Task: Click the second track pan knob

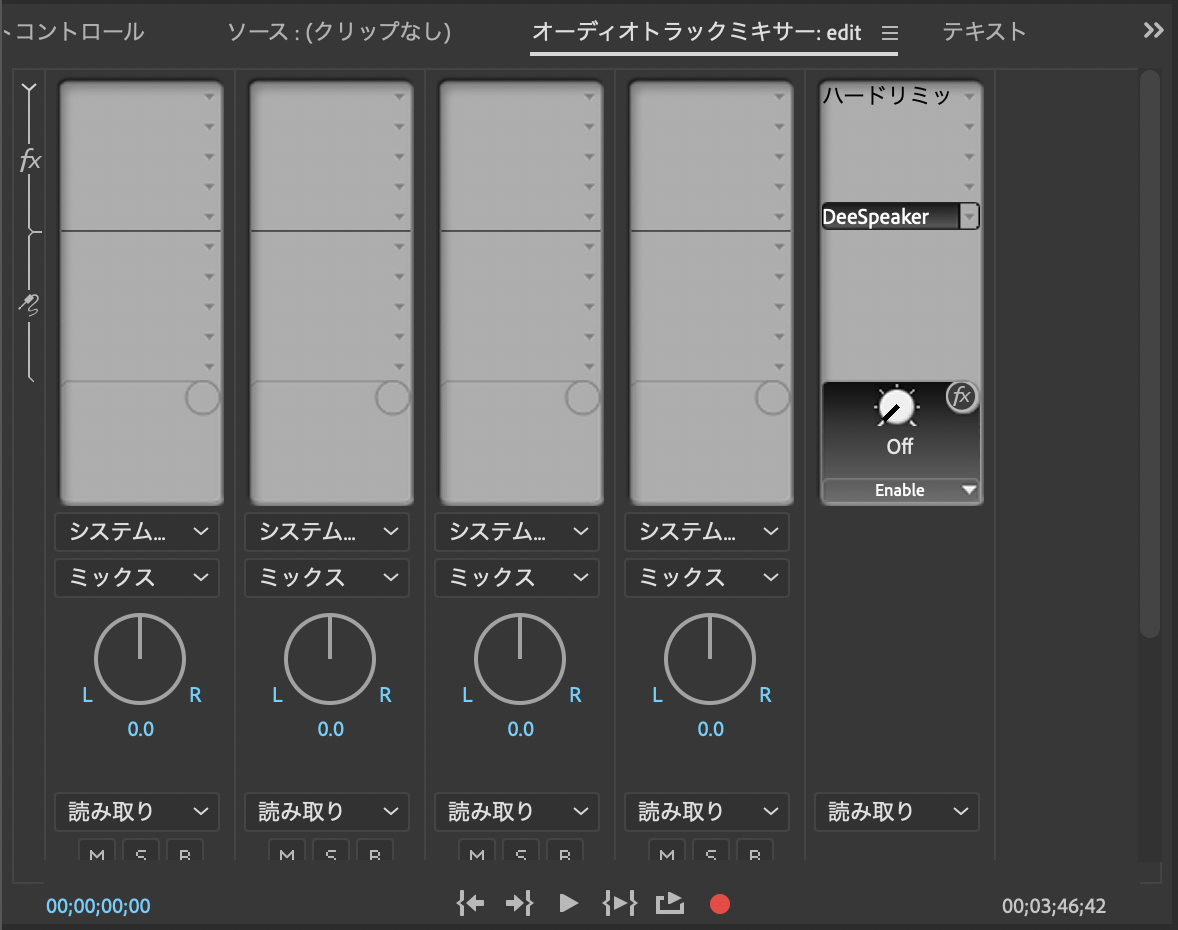Action: click(330, 659)
